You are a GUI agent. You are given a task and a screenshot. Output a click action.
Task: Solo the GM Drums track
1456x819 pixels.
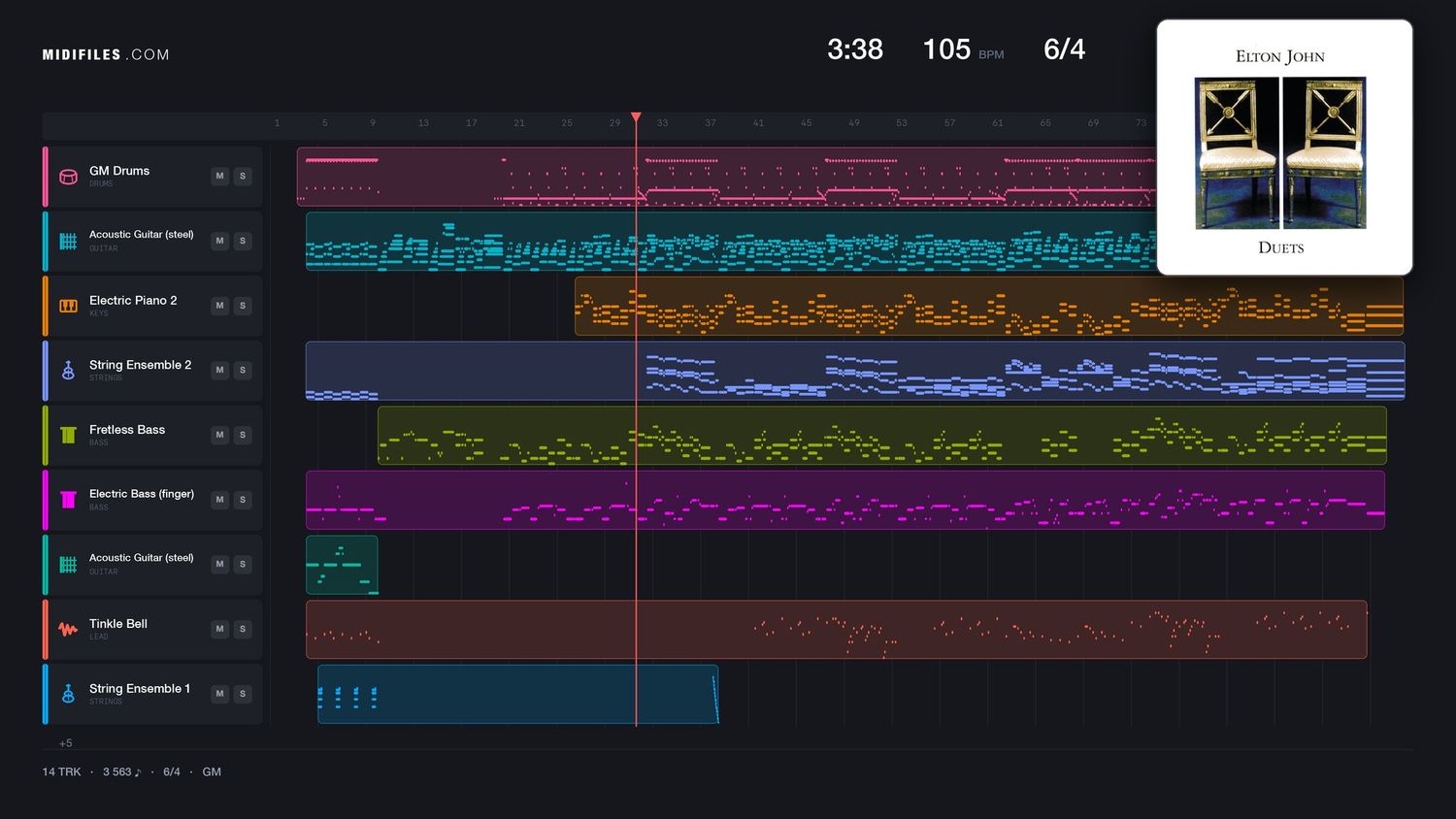(243, 177)
